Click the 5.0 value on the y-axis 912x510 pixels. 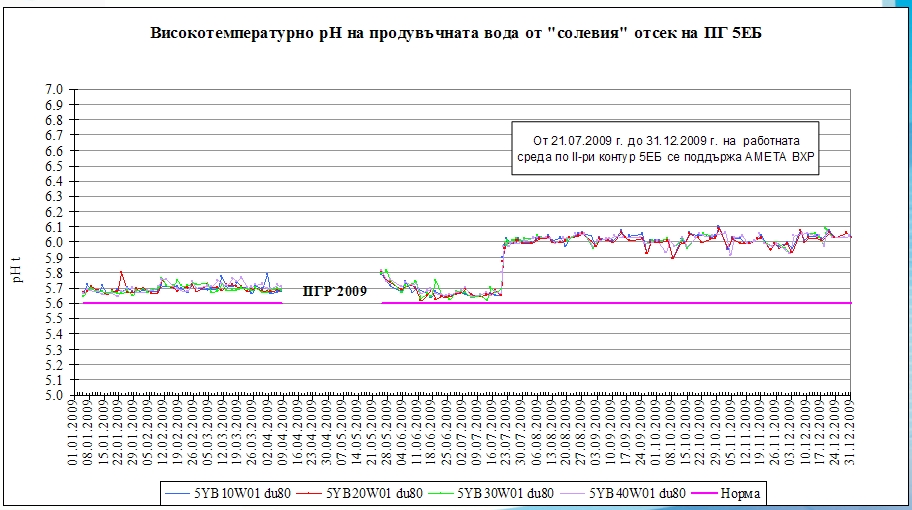click(55, 395)
